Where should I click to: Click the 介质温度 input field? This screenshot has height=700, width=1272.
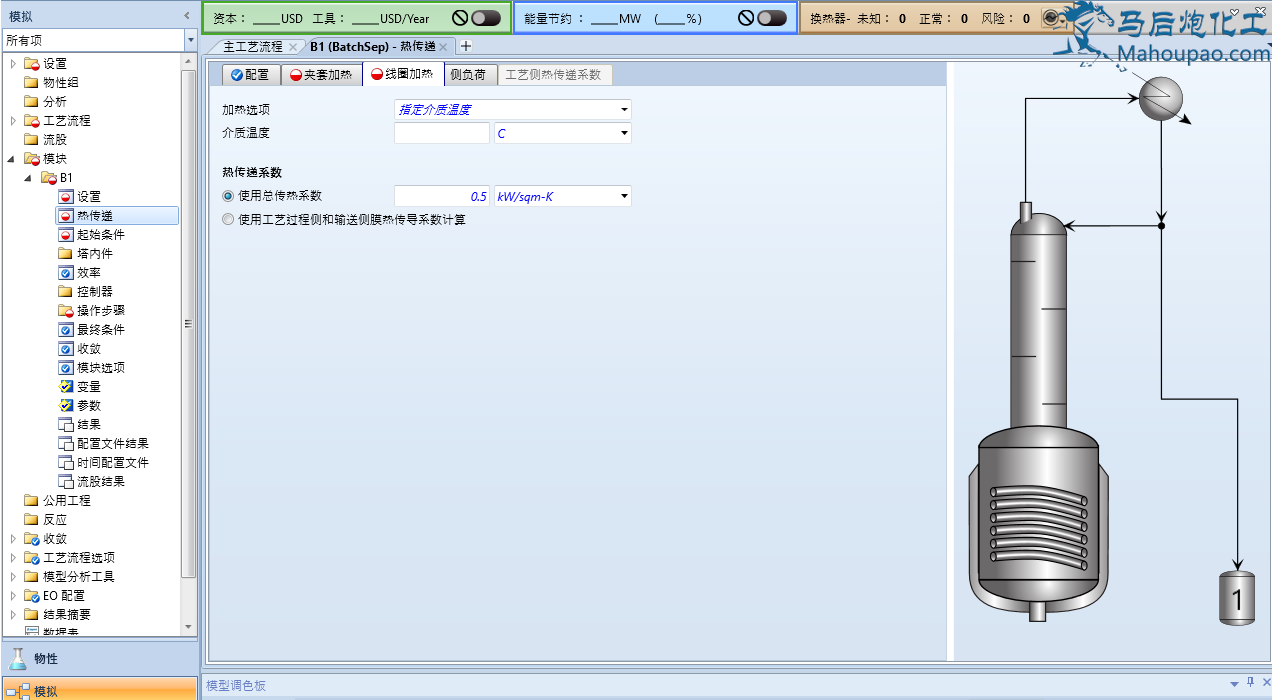point(441,133)
